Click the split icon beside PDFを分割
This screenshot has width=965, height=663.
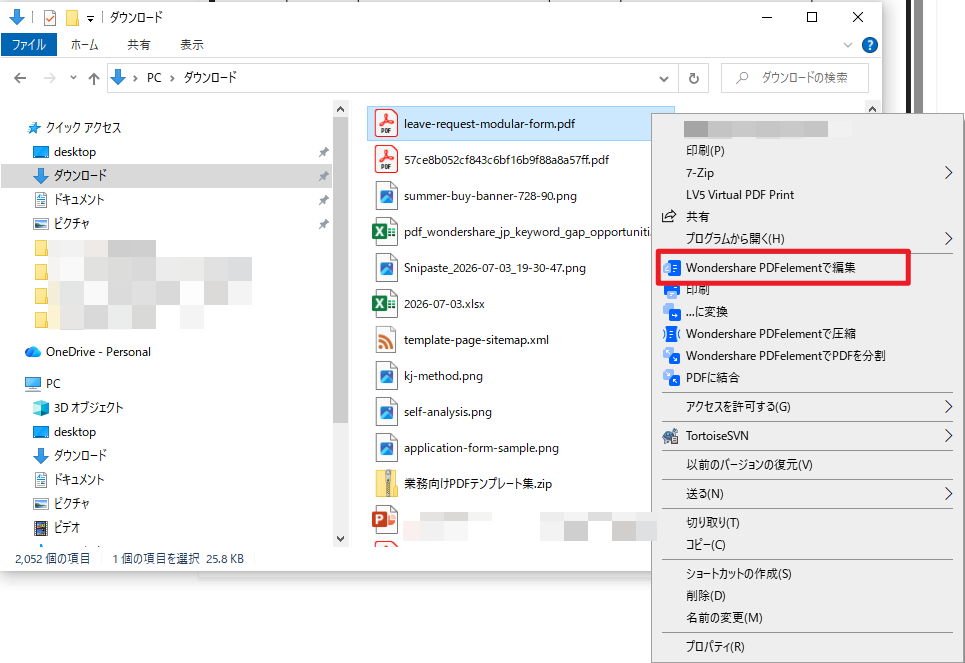click(x=672, y=356)
